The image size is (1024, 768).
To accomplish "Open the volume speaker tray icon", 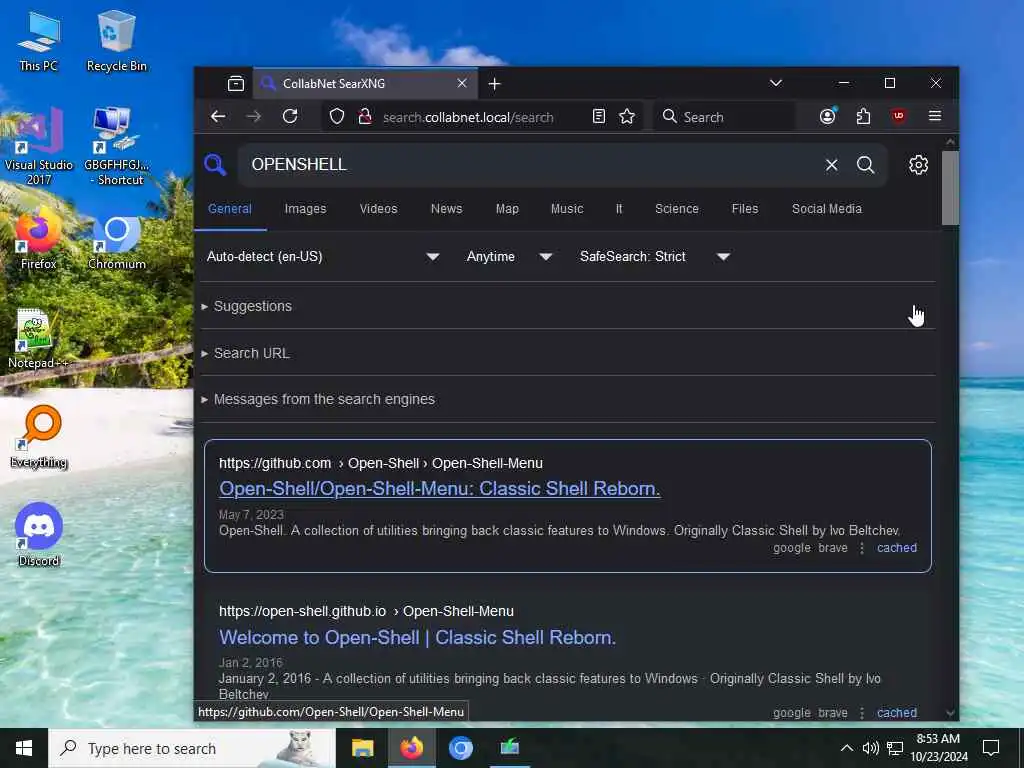I will (871, 748).
